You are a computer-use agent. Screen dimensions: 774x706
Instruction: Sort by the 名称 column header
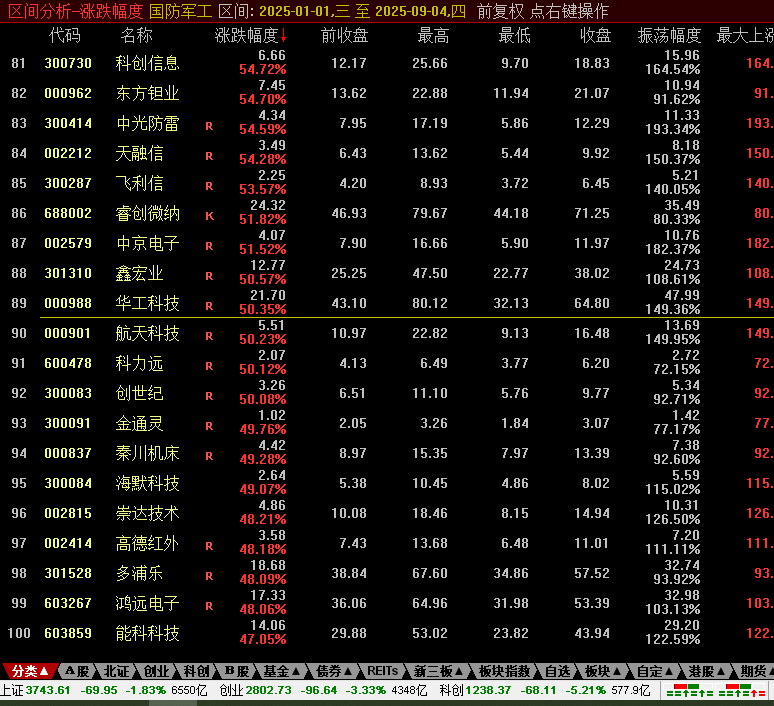coord(137,36)
